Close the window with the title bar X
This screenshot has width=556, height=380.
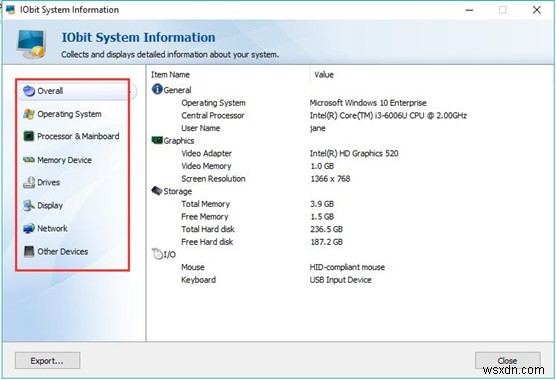(537, 10)
